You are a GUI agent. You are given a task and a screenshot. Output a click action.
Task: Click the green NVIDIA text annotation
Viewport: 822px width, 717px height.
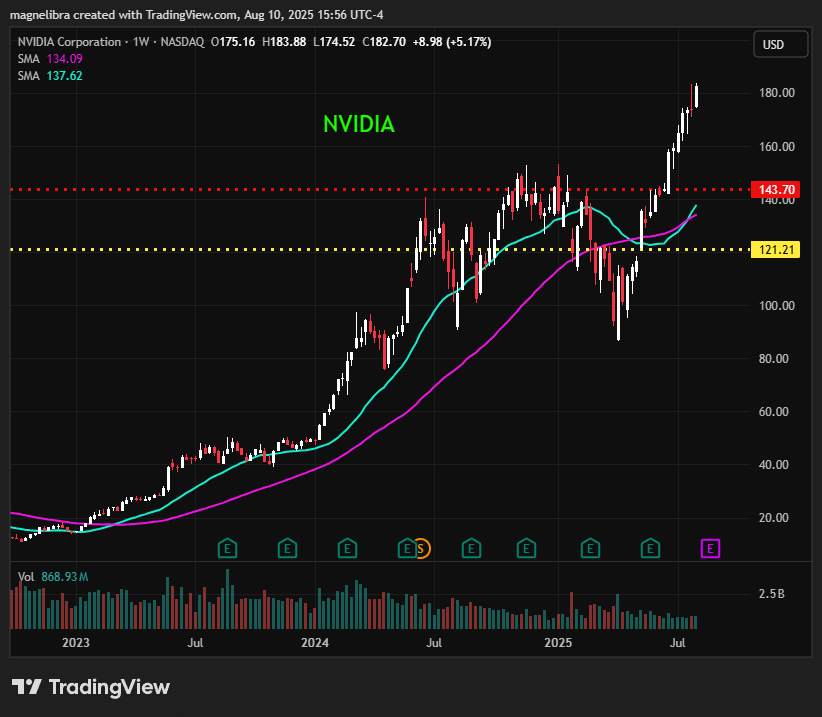[359, 124]
